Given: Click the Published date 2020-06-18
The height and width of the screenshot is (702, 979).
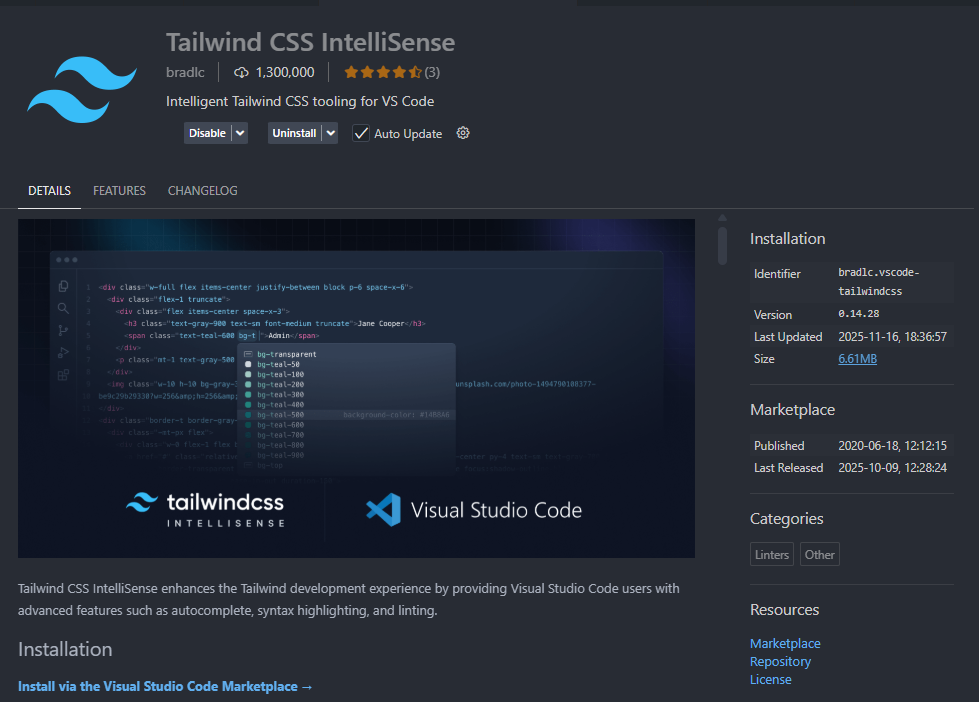Looking at the screenshot, I should pyautogui.click(x=892, y=446).
